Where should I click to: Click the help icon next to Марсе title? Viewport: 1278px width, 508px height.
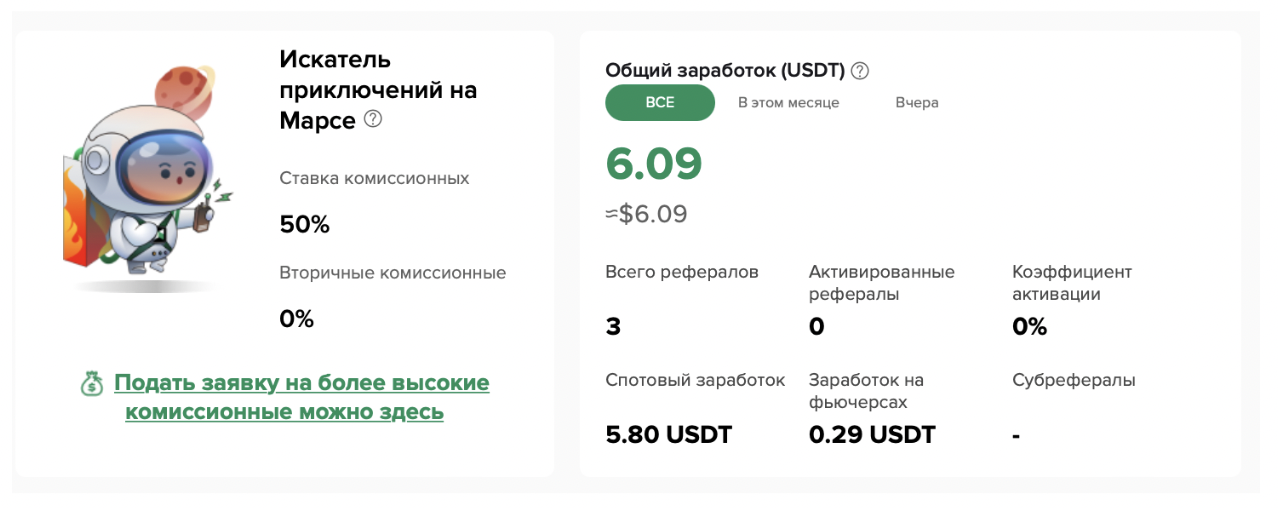point(373,119)
